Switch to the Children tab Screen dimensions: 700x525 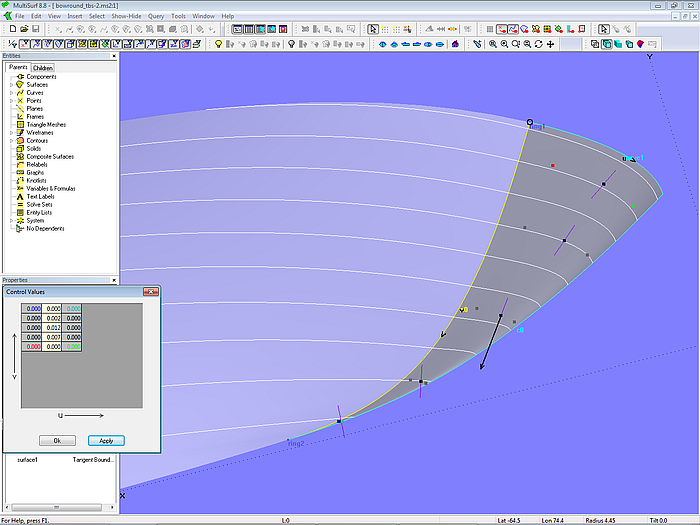43,68
